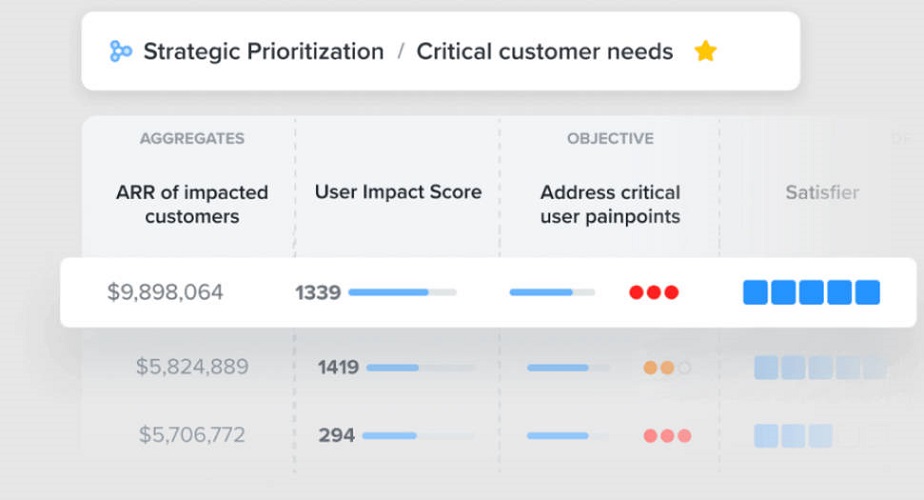Click the three red dots in the highlighted row
This screenshot has height=500, width=924.
click(654, 292)
